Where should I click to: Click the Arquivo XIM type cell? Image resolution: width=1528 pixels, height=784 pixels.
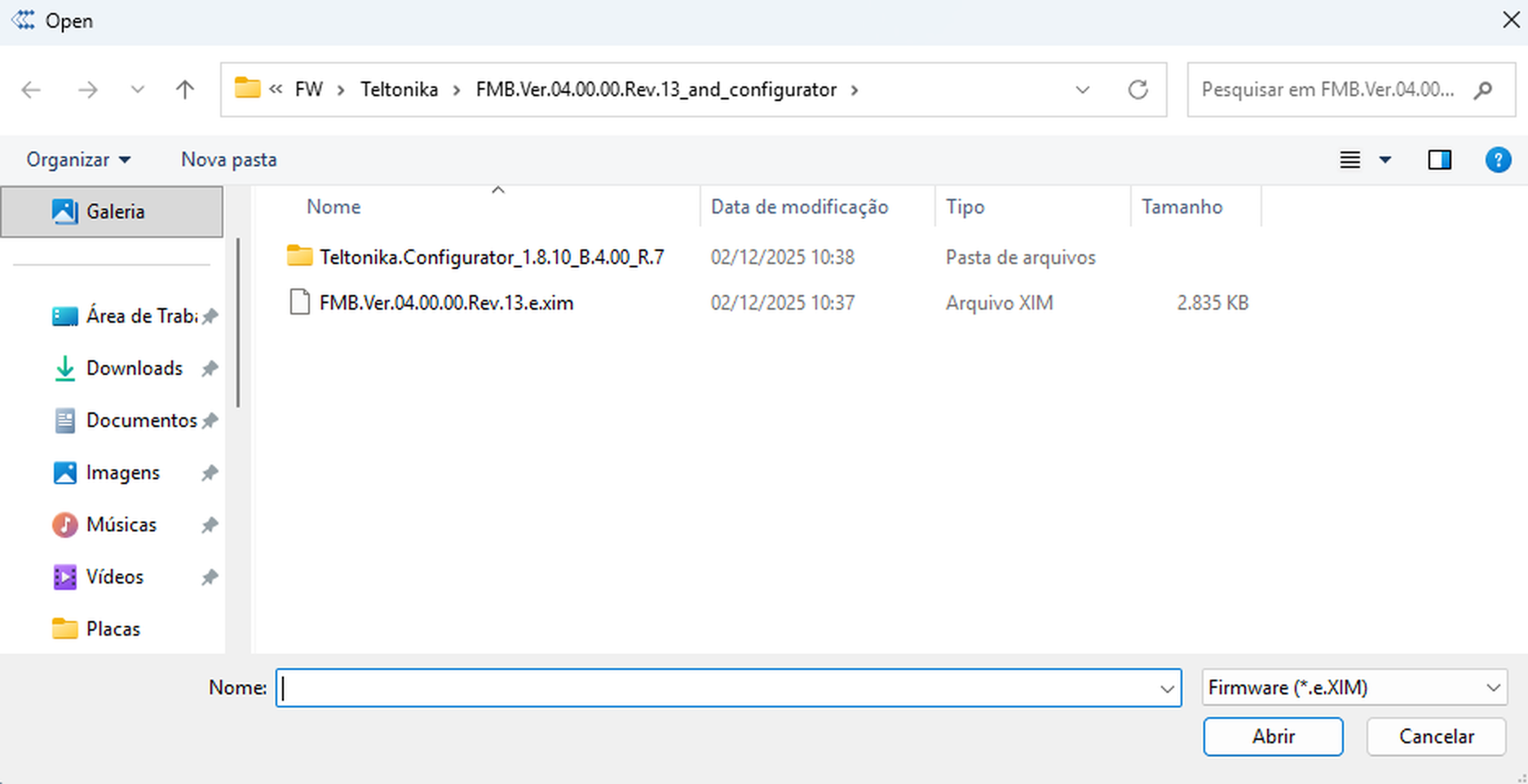point(1000,303)
